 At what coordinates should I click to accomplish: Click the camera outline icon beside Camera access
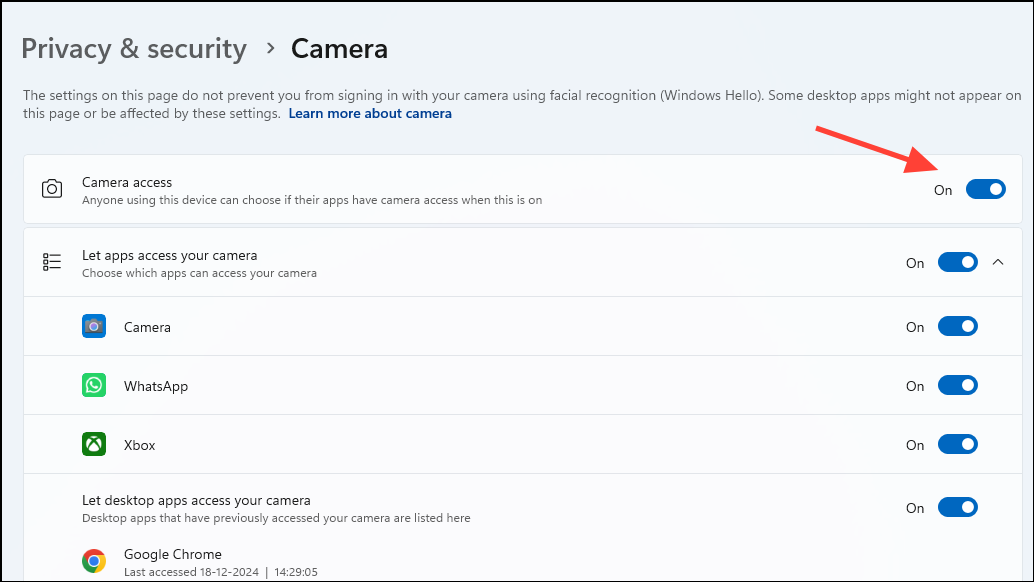[x=52, y=189]
